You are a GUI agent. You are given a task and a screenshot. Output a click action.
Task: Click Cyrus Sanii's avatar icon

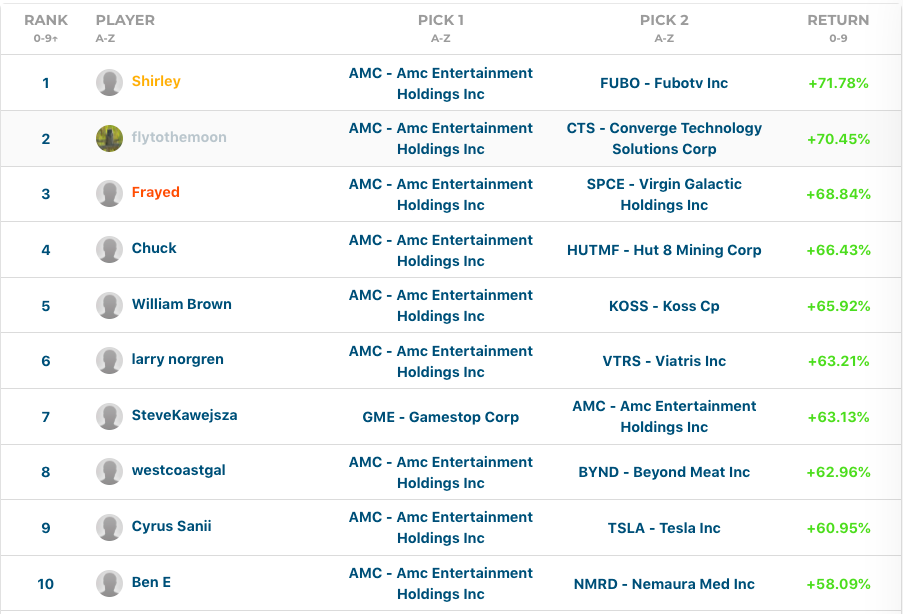[x=109, y=527]
